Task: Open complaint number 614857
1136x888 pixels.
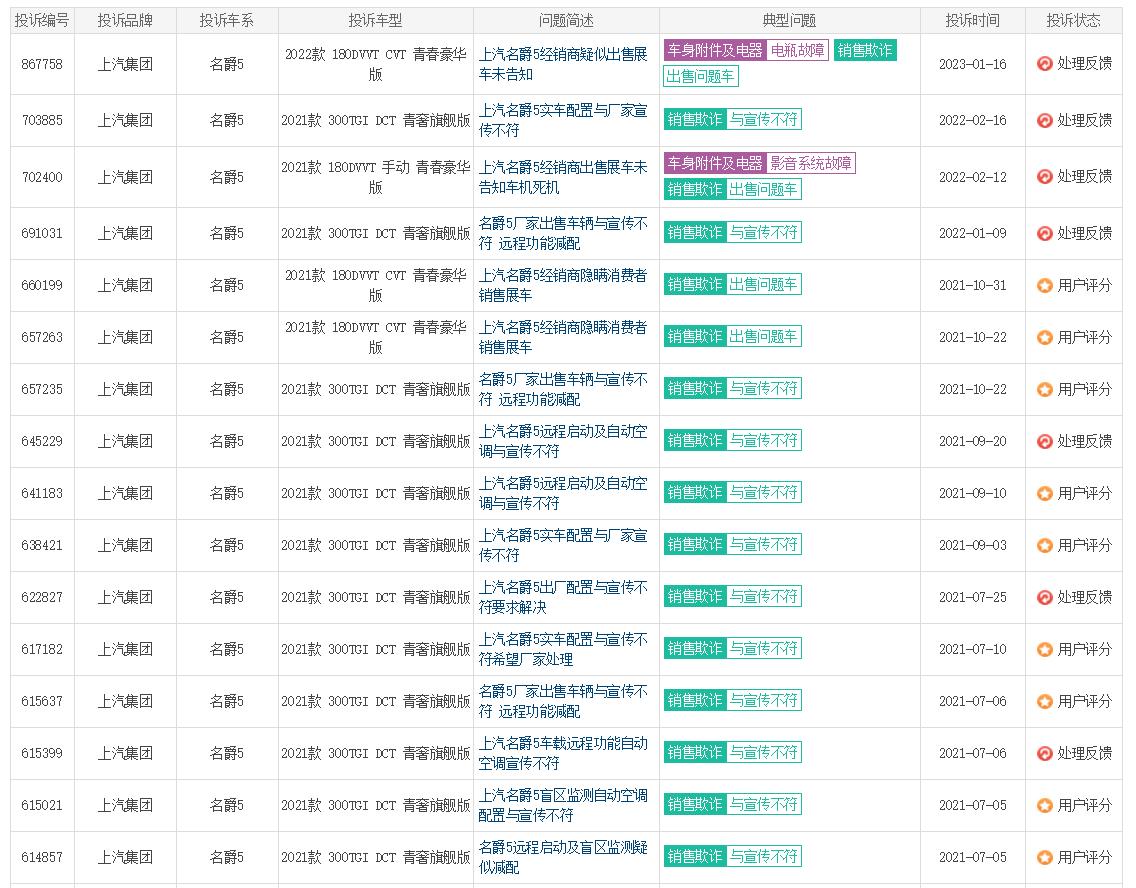Action: click(43, 857)
